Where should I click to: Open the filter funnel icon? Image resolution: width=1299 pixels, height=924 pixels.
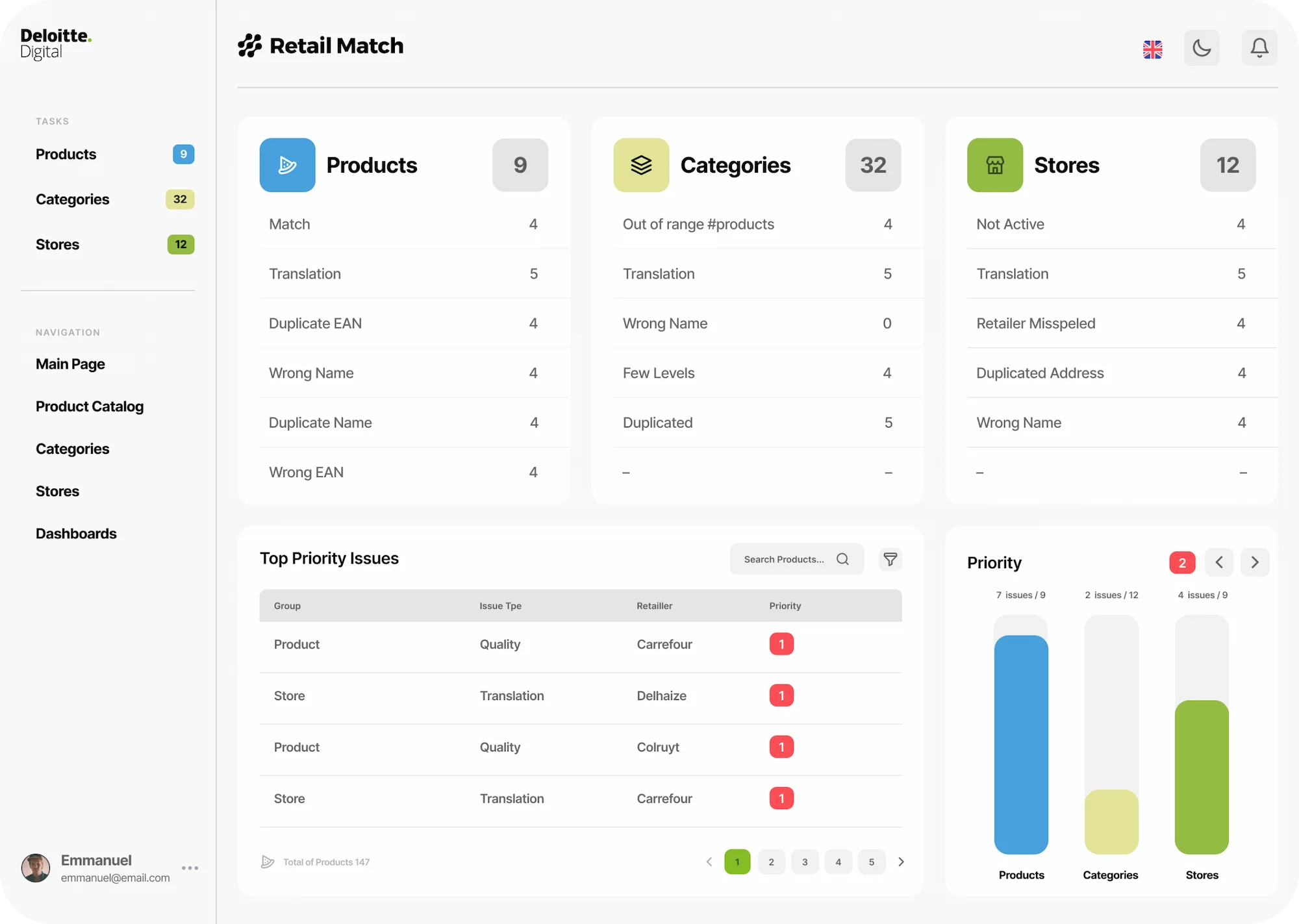pos(890,559)
